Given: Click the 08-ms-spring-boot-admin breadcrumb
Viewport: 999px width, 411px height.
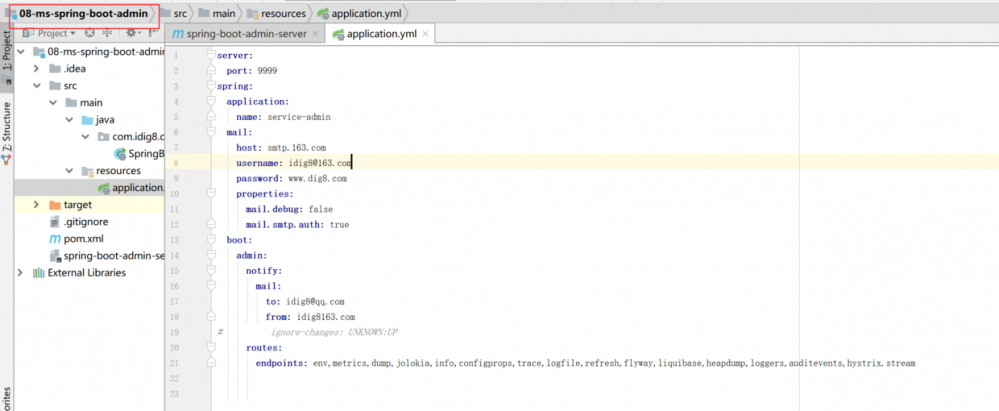Looking at the screenshot, I should point(83,13).
